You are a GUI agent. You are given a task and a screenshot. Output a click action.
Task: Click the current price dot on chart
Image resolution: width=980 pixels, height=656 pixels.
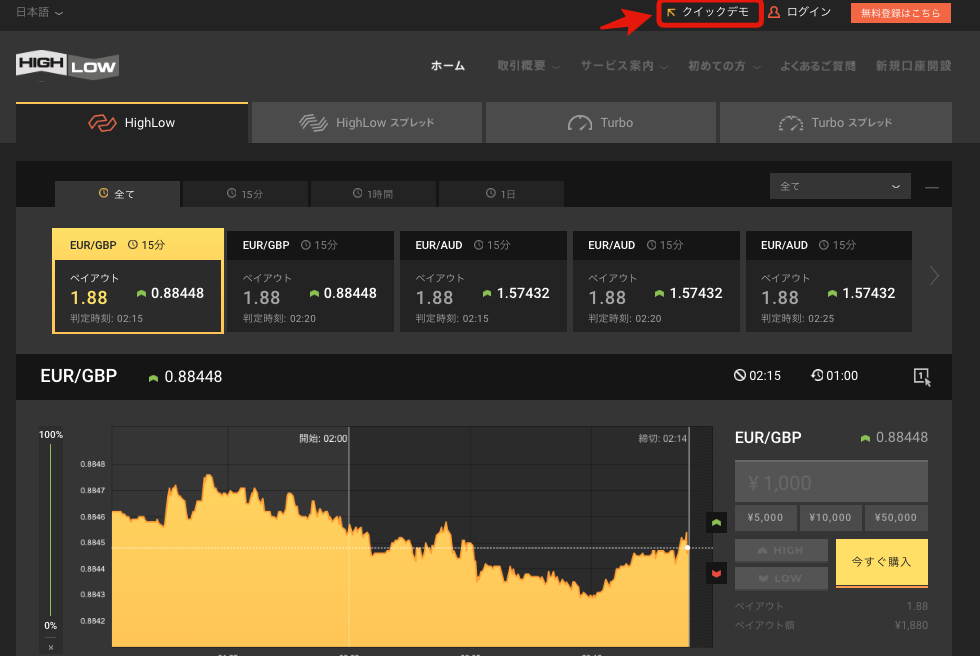coord(688,548)
